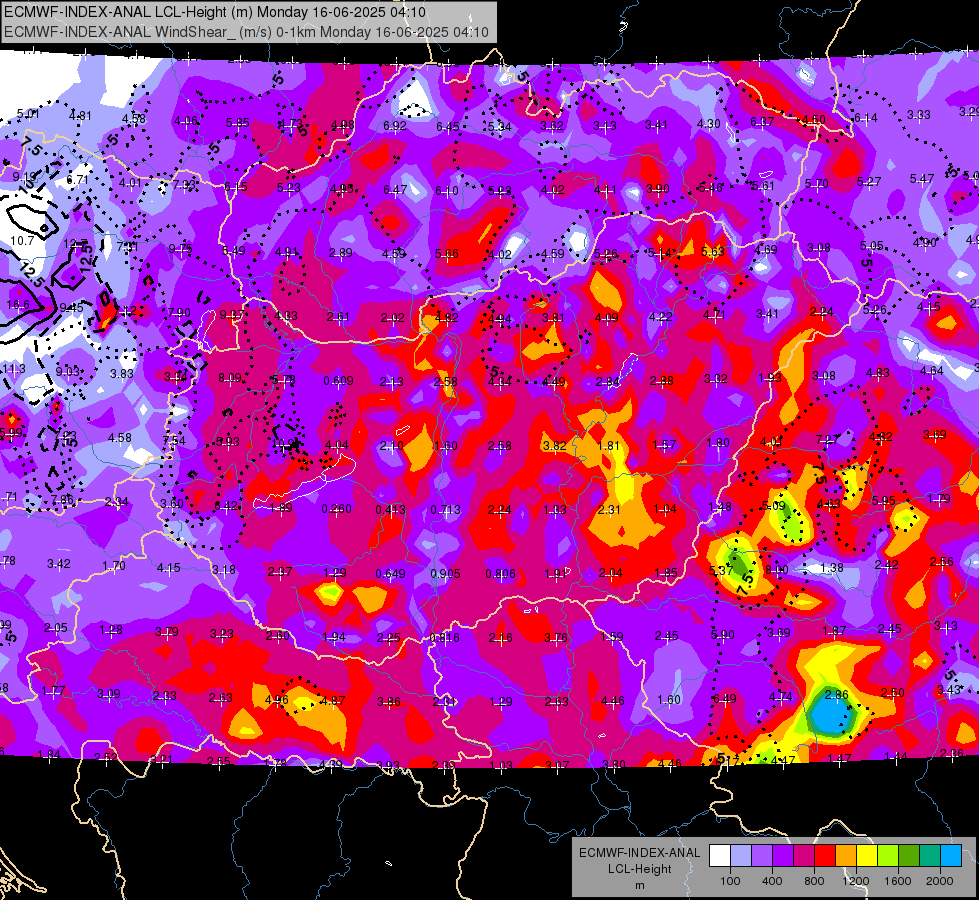Click the wind shear value 6.47

[395, 189]
